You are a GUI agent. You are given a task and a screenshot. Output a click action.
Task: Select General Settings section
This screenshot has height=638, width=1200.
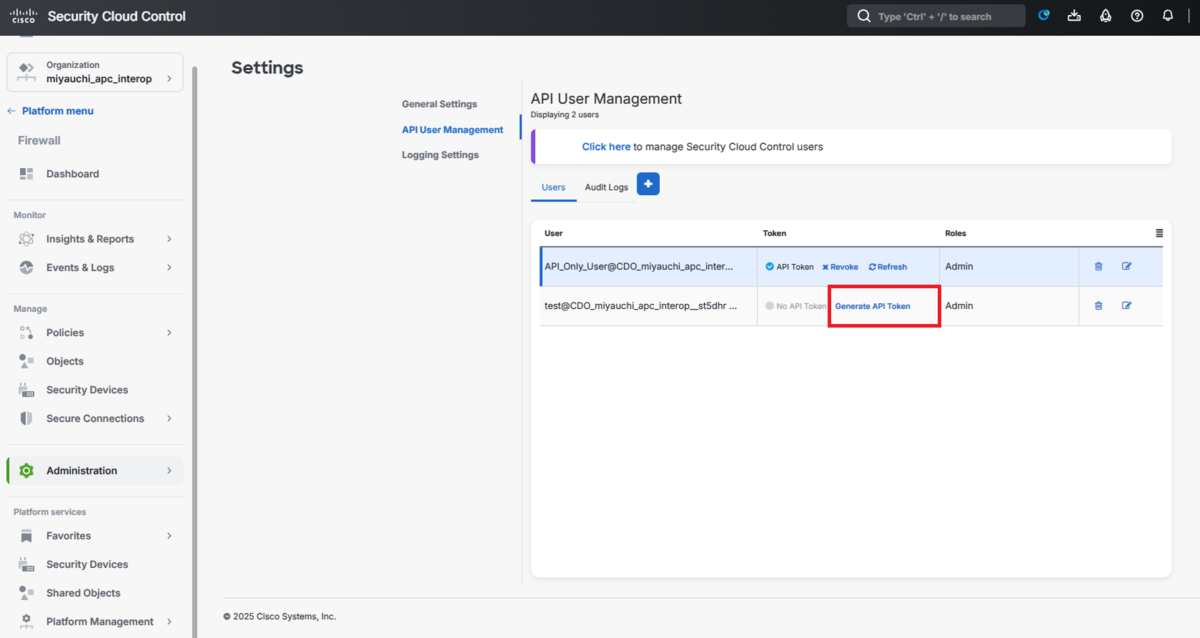click(x=439, y=104)
